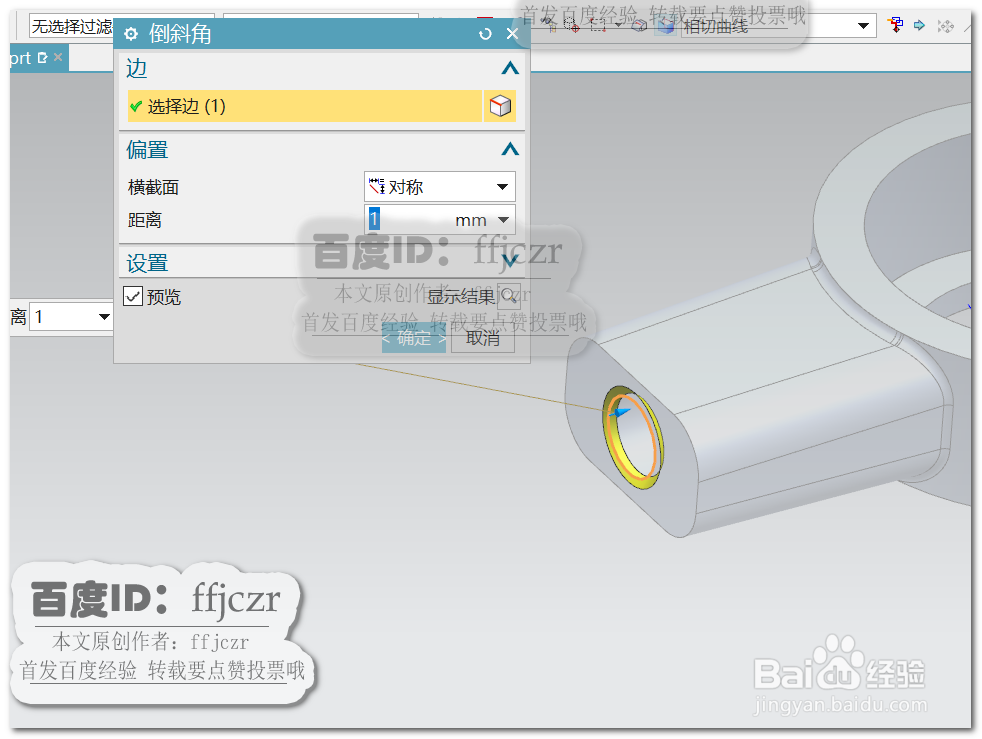Screen dimensions: 982x739
Task: Expand the 设置 section
Action: 510,261
